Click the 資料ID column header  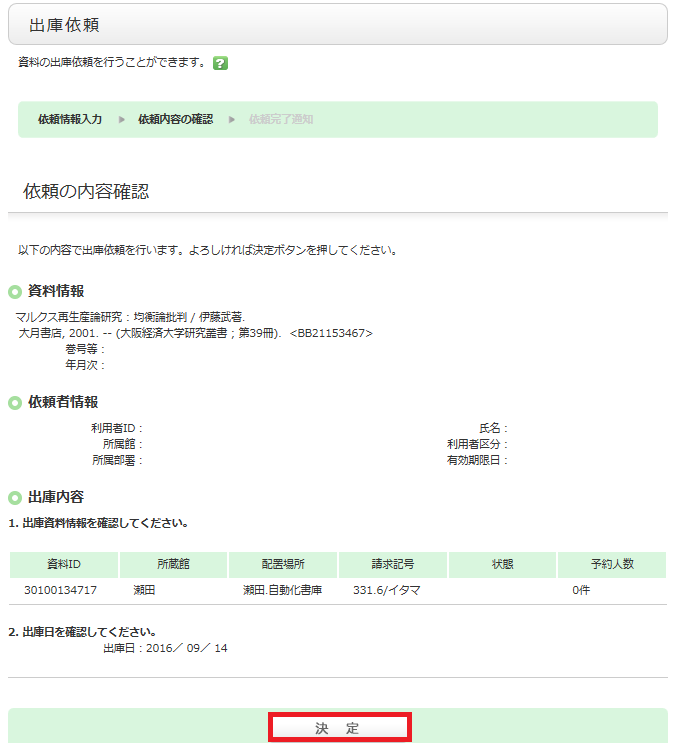(64, 564)
